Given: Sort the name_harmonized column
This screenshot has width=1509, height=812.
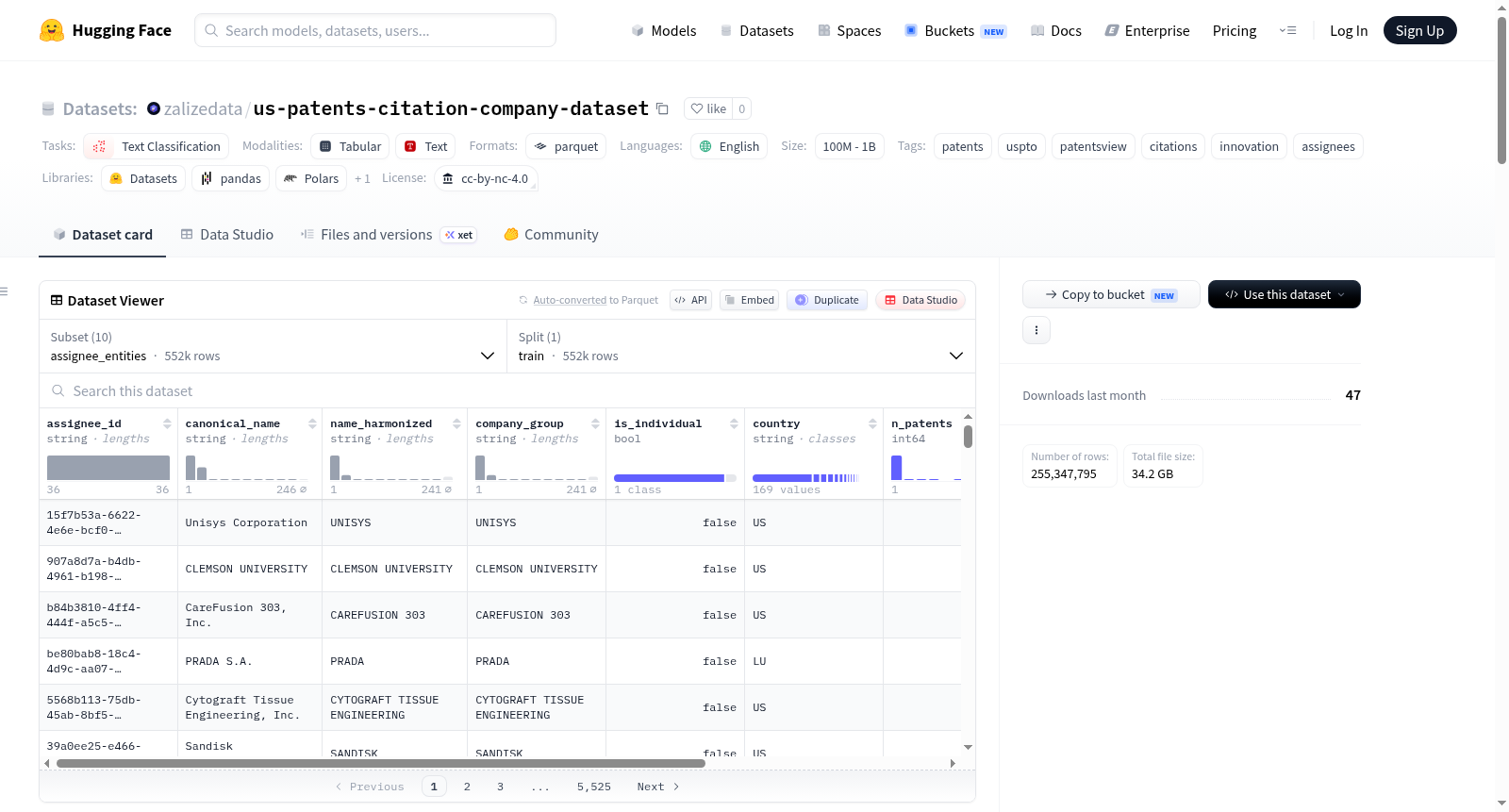Looking at the screenshot, I should [456, 423].
